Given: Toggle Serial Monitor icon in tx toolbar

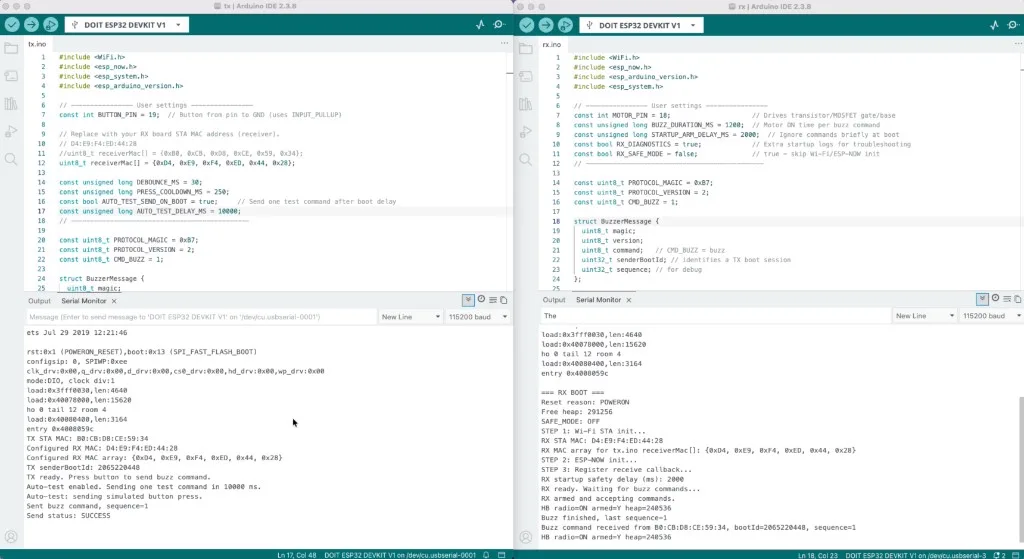Looking at the screenshot, I should click(x=500, y=25).
